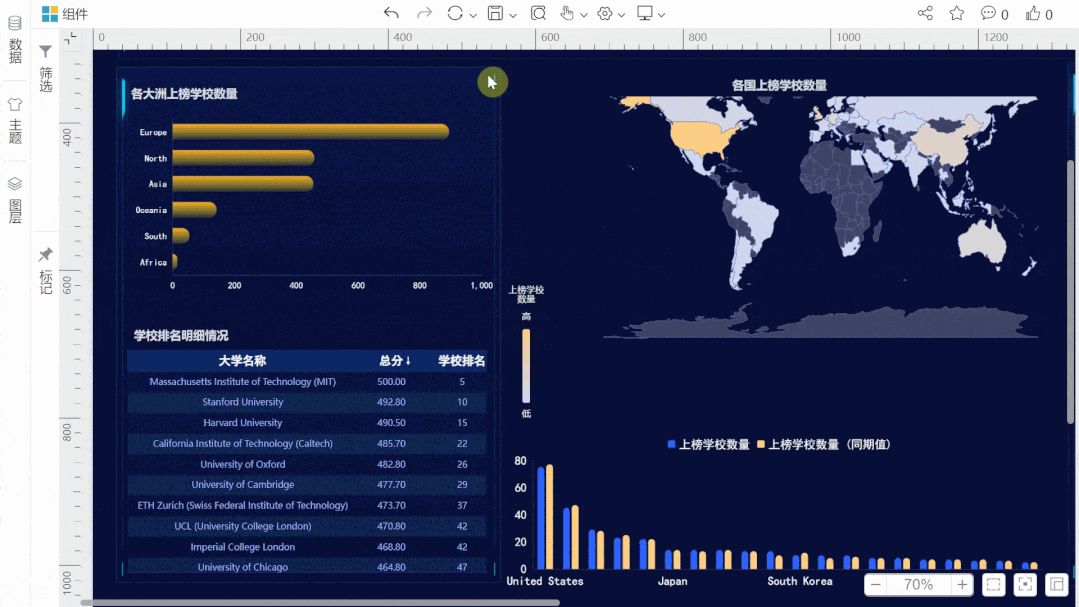Click the 500.00 score cell

[x=391, y=381]
